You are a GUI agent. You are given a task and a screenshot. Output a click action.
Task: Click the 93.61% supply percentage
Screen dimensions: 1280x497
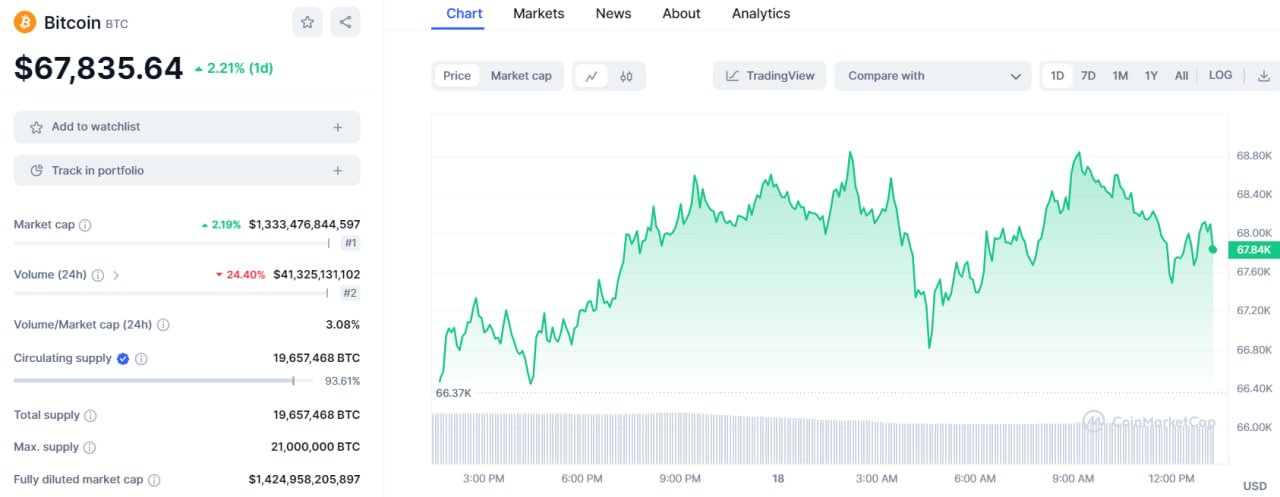click(342, 381)
